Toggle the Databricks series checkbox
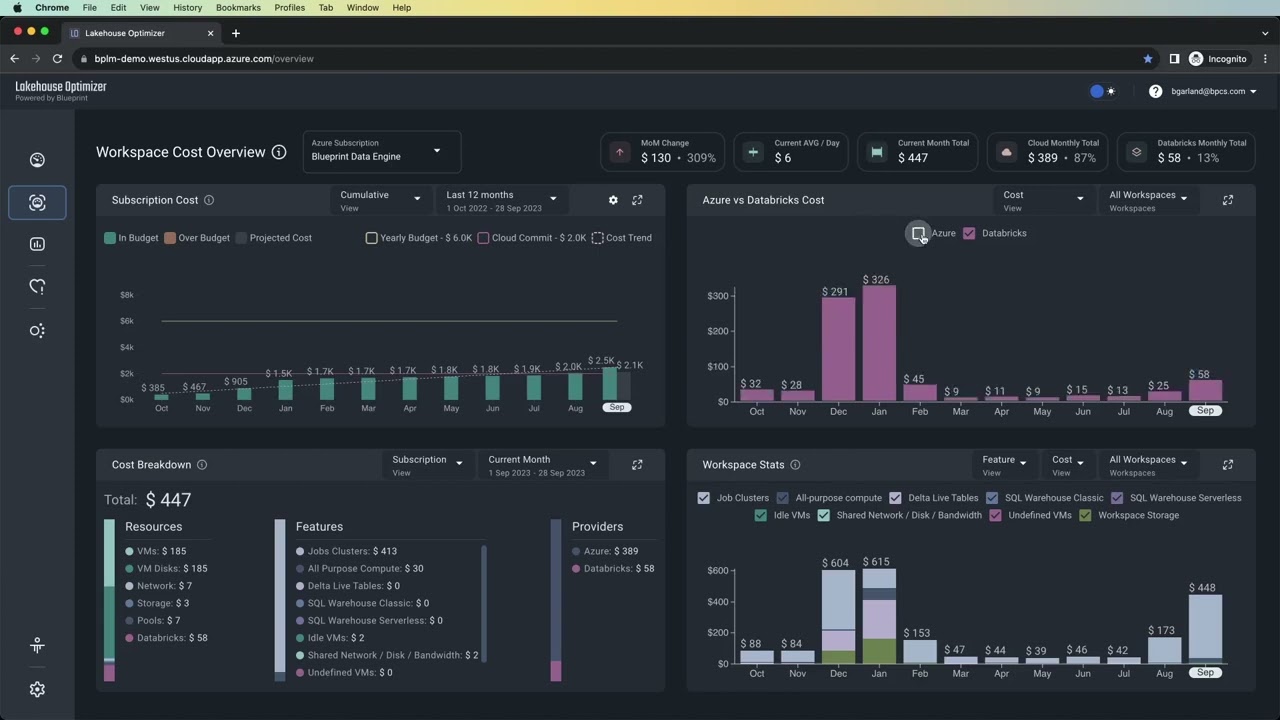 (969, 233)
